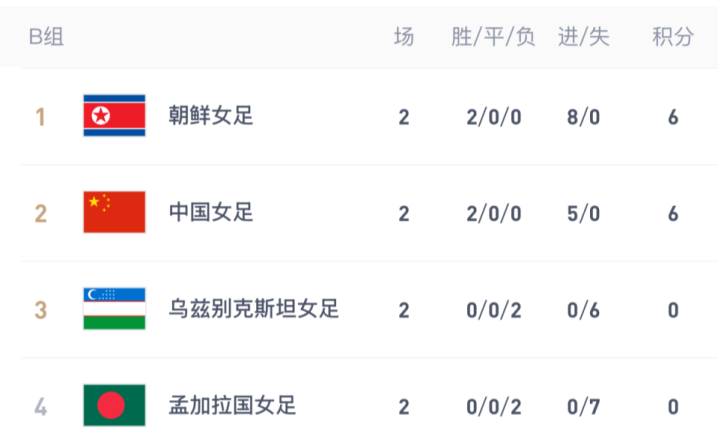Click rank number 3 in the table
Viewport: 718px width, 448px height.
pyautogui.click(x=40, y=310)
